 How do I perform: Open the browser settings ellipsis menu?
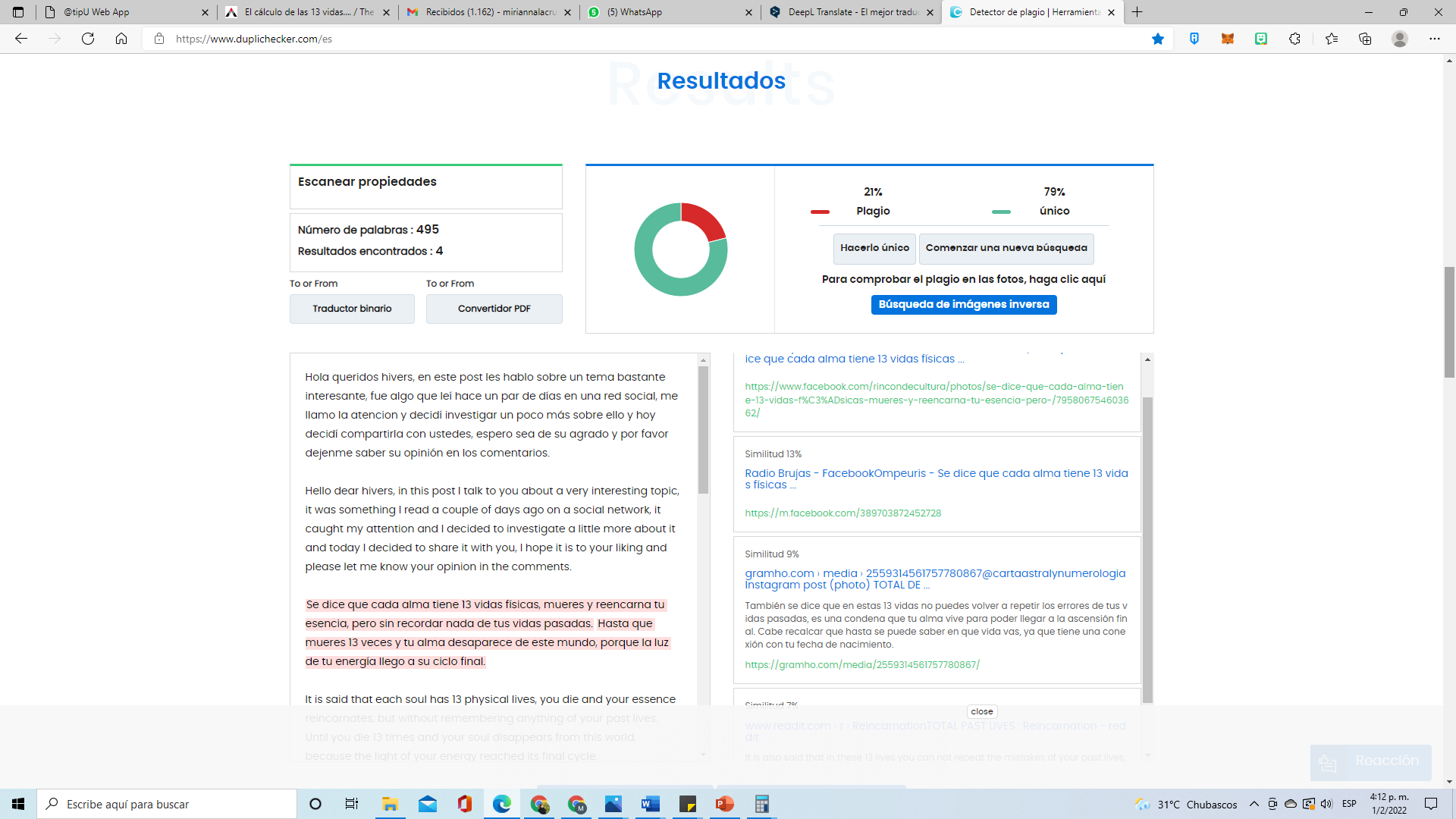click(1435, 39)
